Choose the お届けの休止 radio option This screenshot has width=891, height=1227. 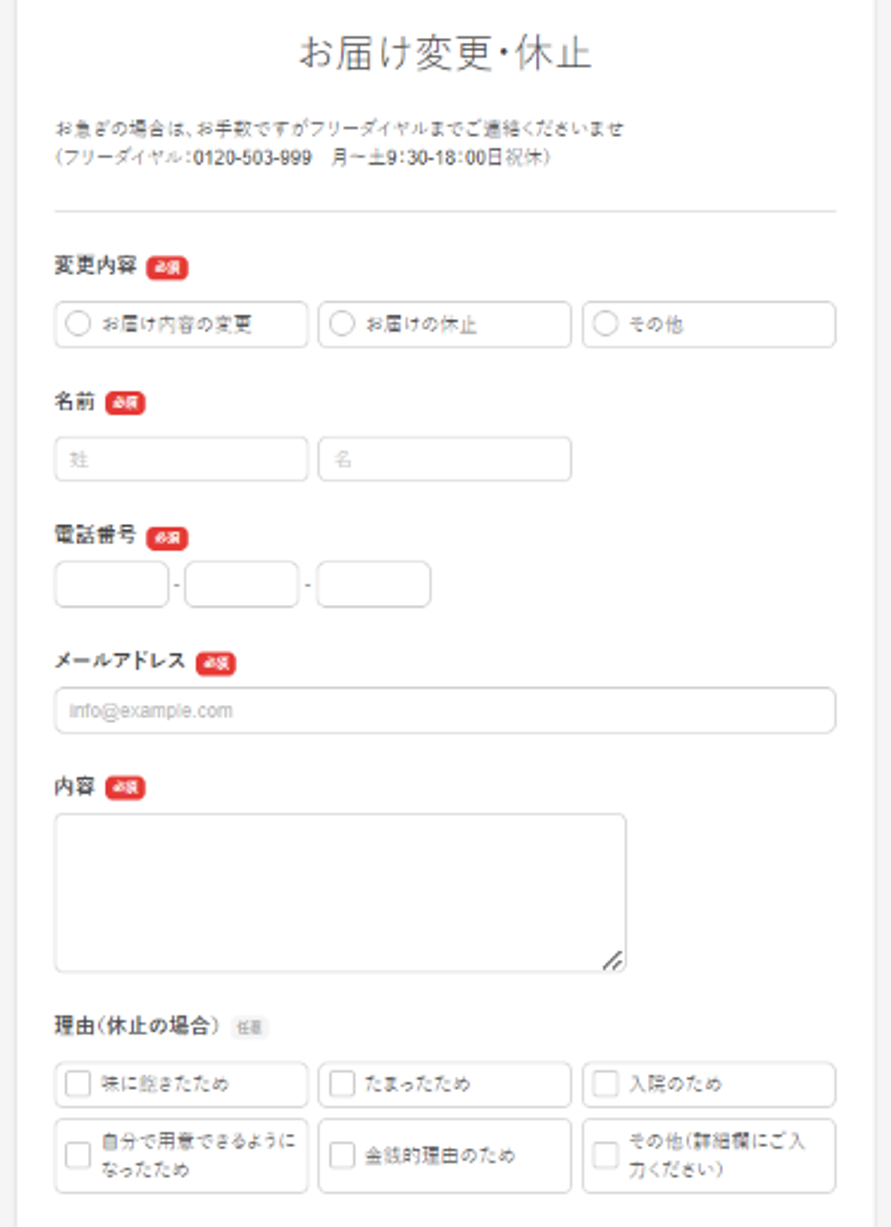(342, 325)
